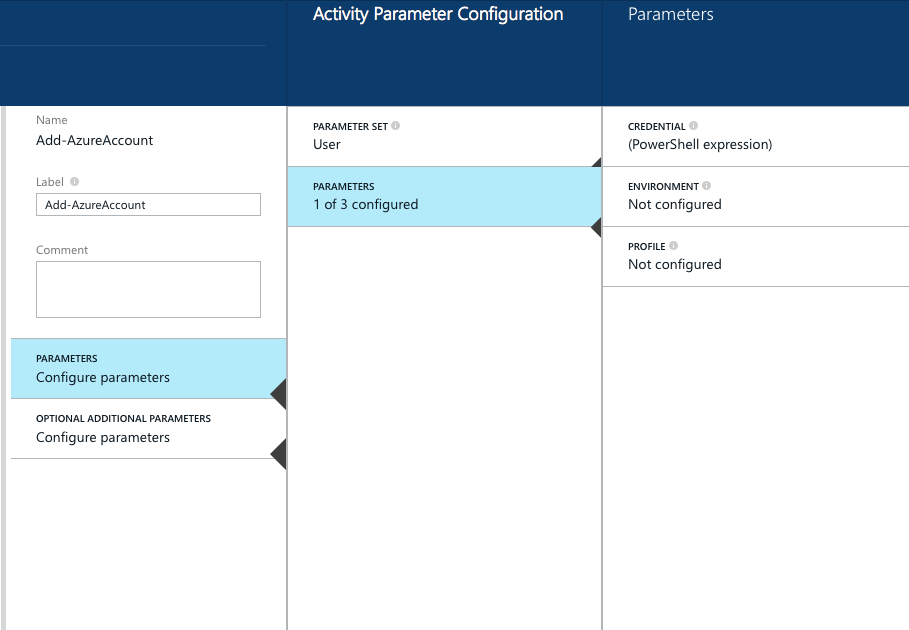Click the Parameters blade title

point(671,14)
